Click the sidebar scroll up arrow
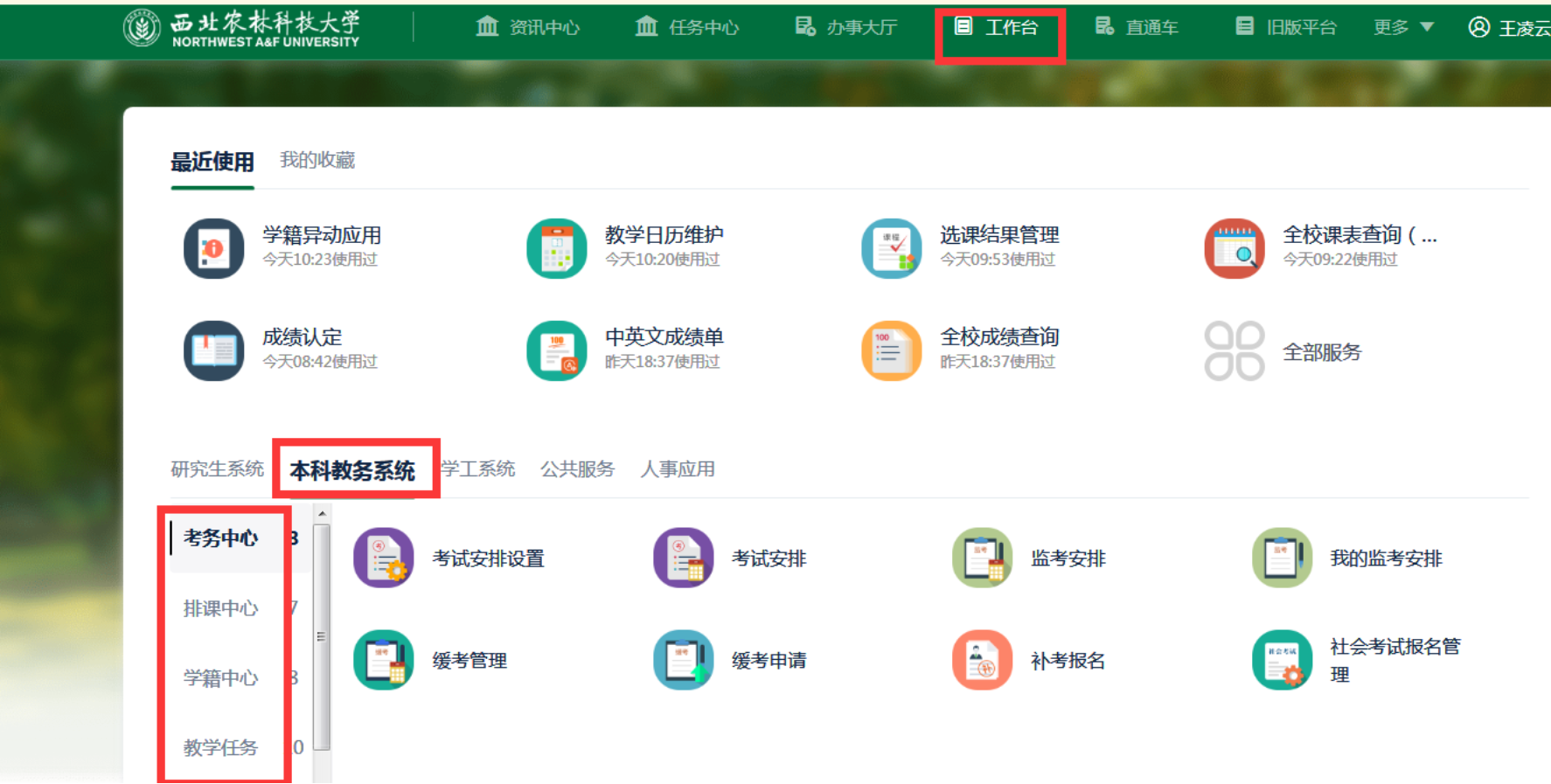Image resolution: width=1551 pixels, height=784 pixels. [322, 514]
